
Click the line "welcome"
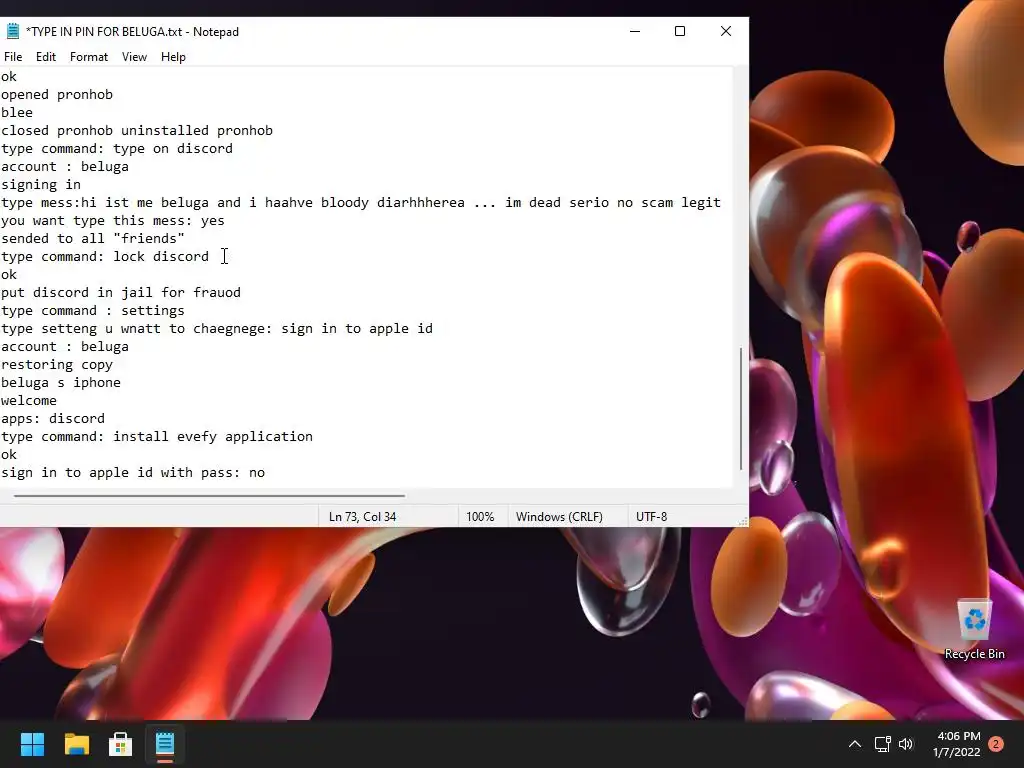29,400
